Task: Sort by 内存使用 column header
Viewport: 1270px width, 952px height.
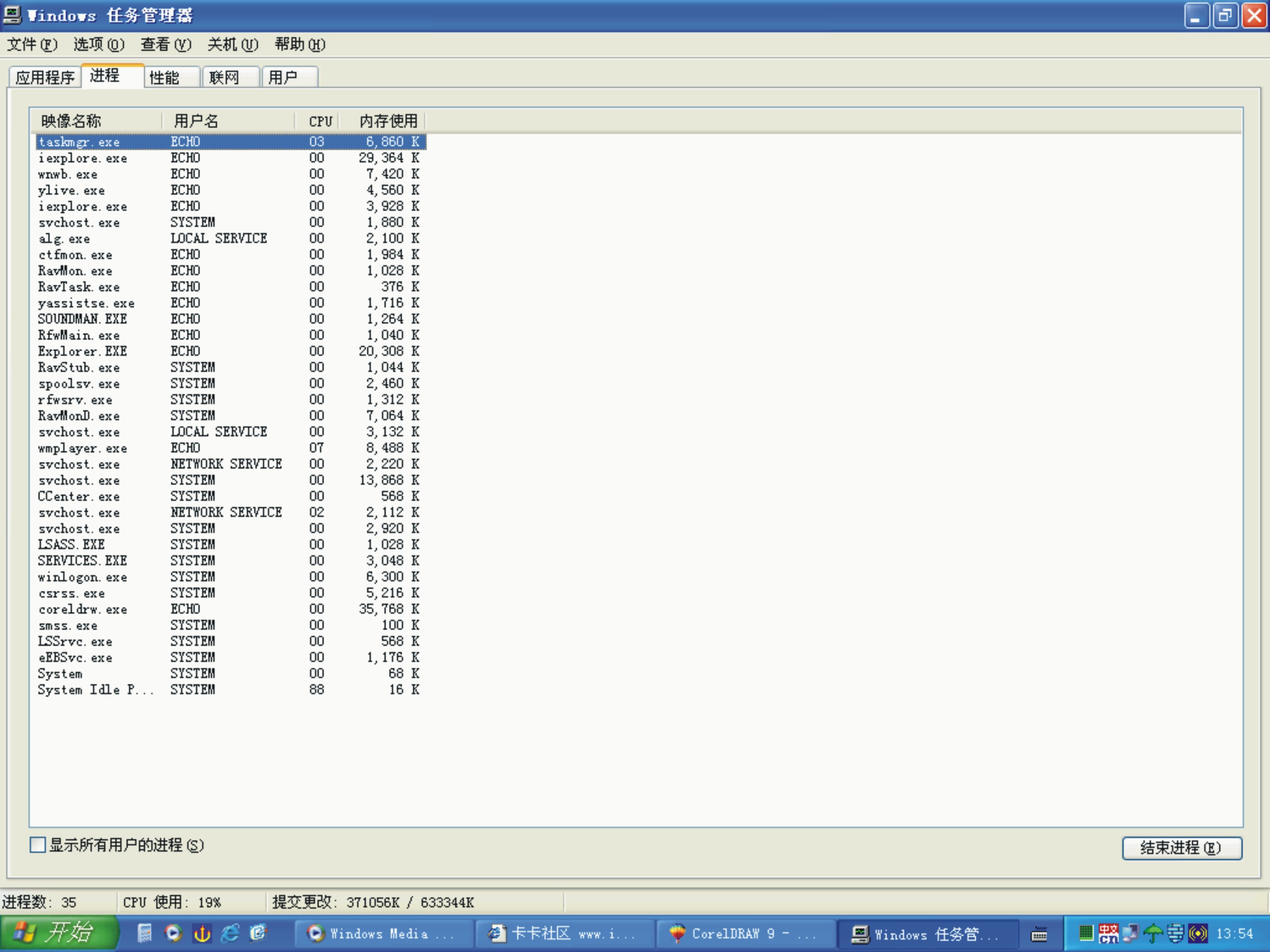Action: [387, 121]
